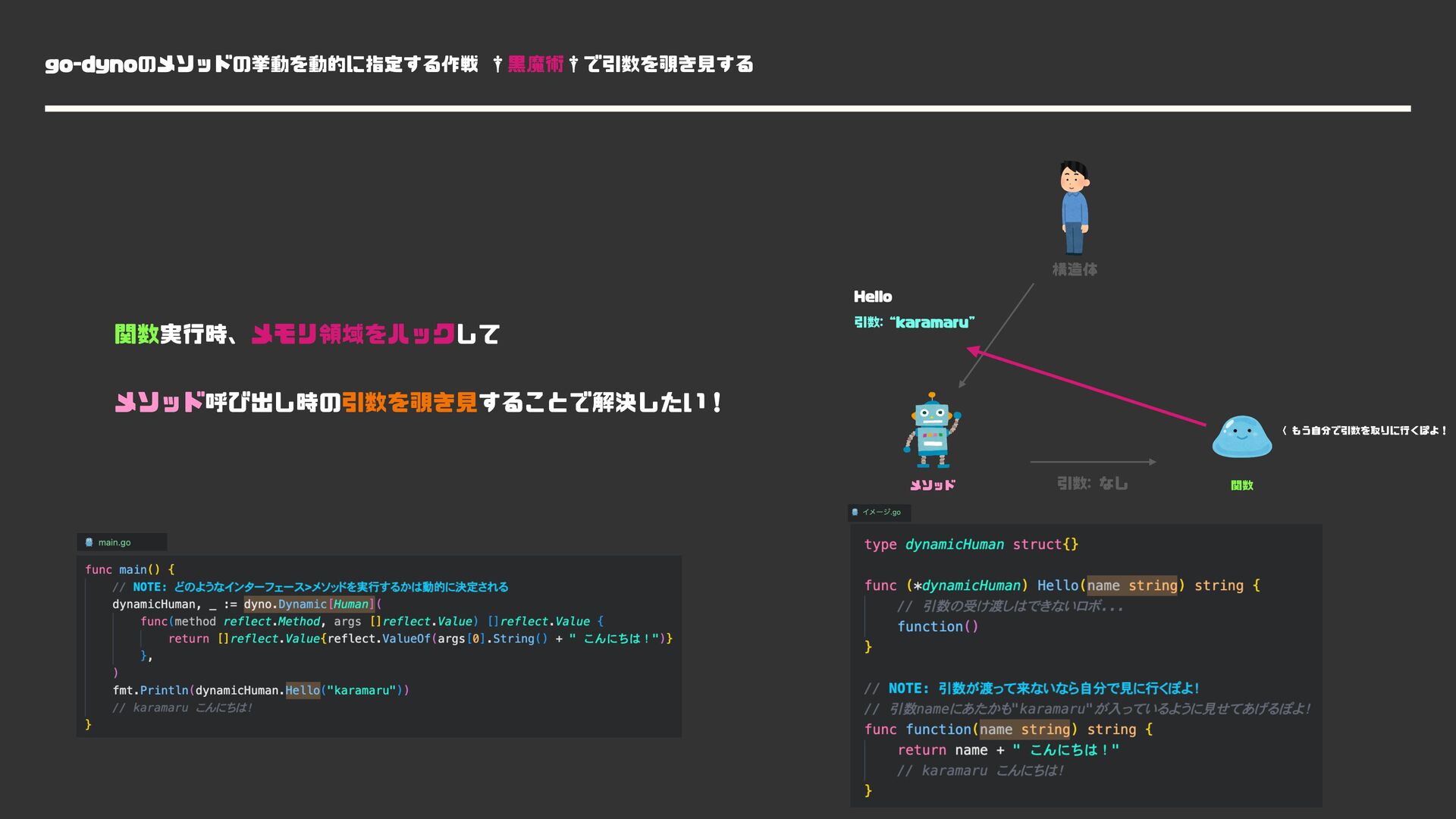Click the orange 引数を覗き見 text

pyautogui.click(x=409, y=402)
